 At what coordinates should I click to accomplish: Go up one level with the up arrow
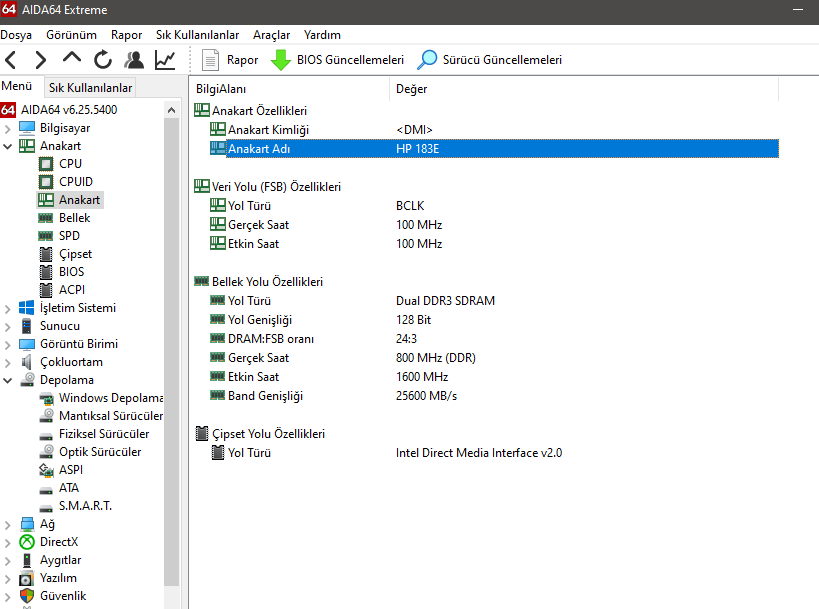(72, 57)
